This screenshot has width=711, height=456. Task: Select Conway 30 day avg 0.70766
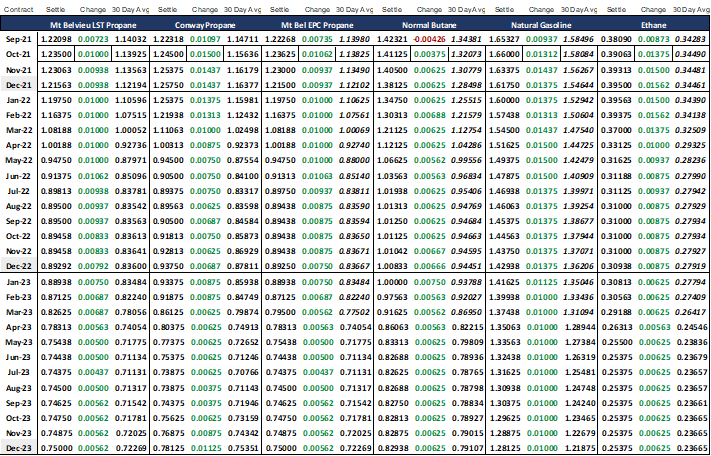[243, 373]
